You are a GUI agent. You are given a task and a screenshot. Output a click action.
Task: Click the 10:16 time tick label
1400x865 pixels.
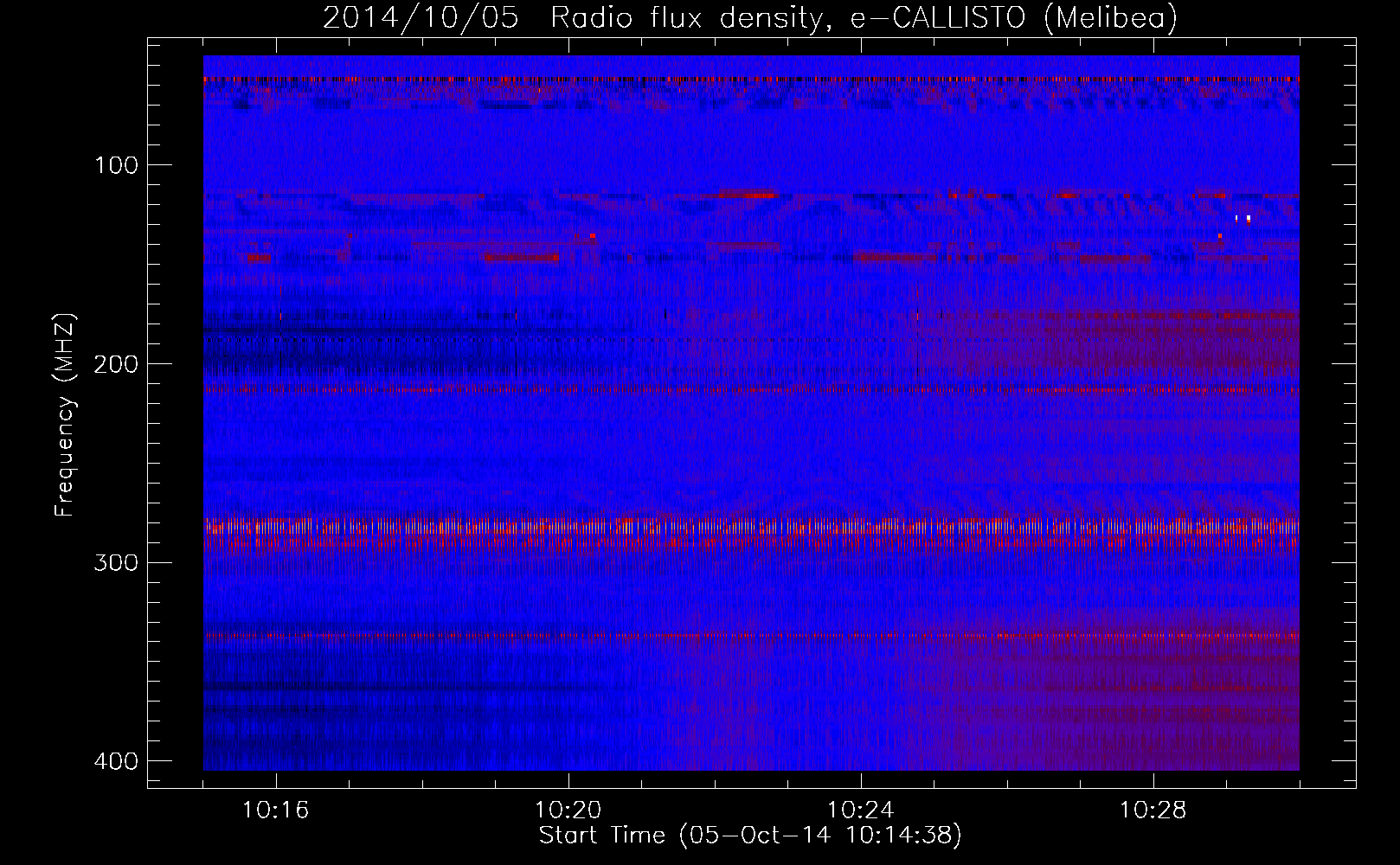click(x=276, y=811)
